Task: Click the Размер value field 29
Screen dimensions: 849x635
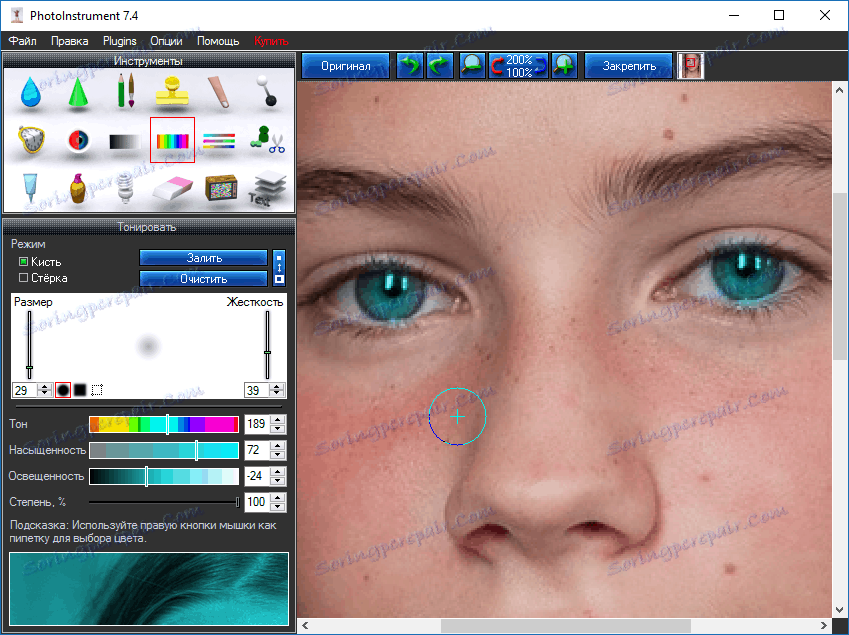Action: (x=25, y=390)
